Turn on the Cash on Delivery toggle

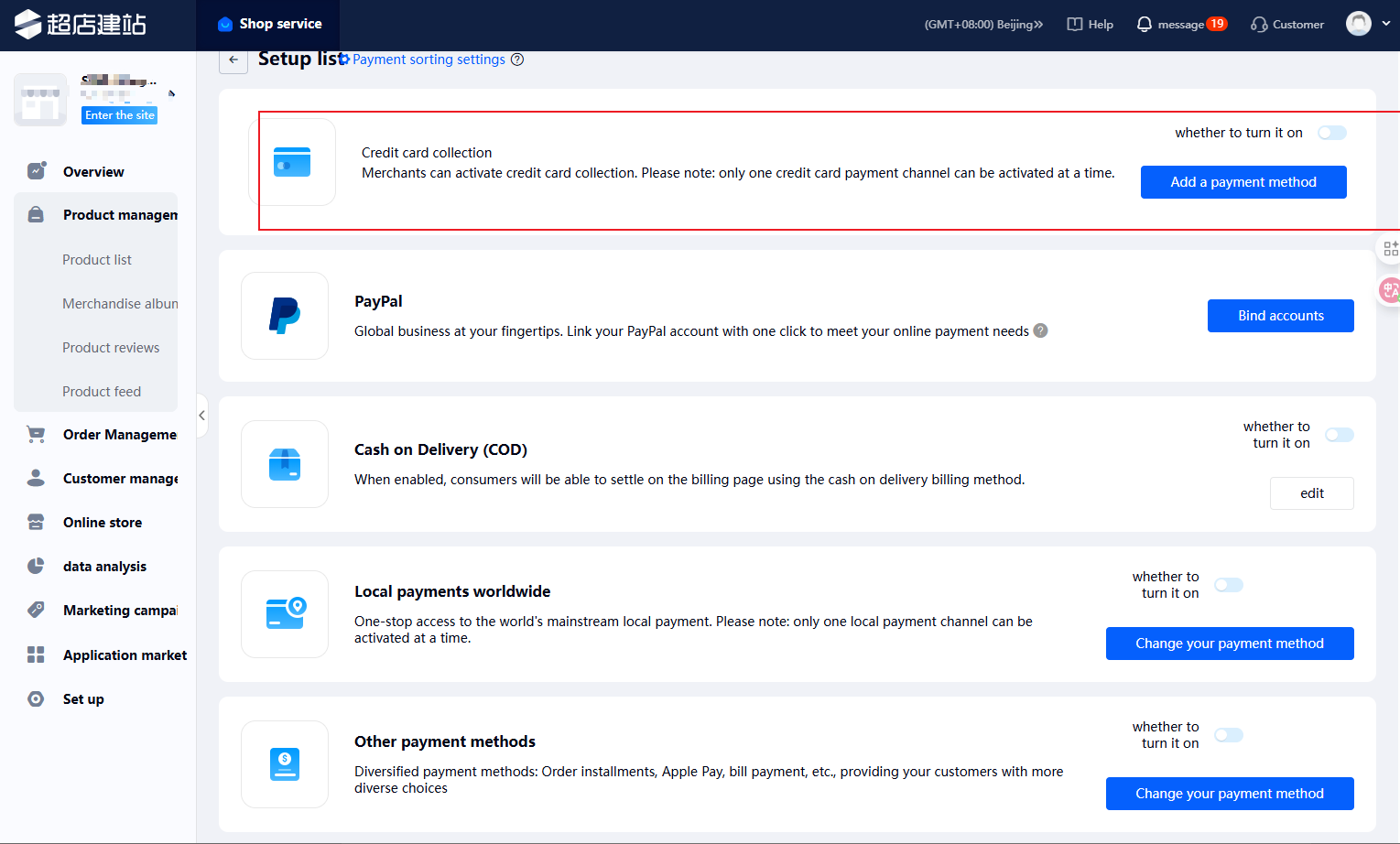pyautogui.click(x=1339, y=435)
